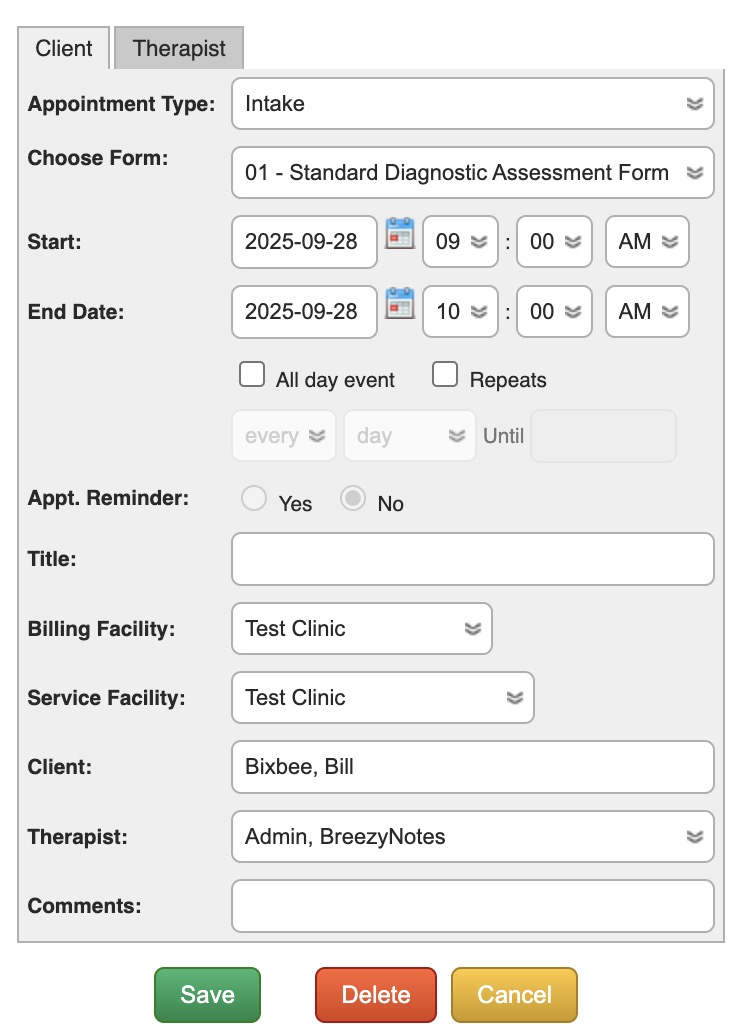
Task: Open the Start hour dropdown
Action: pyautogui.click(x=460, y=242)
